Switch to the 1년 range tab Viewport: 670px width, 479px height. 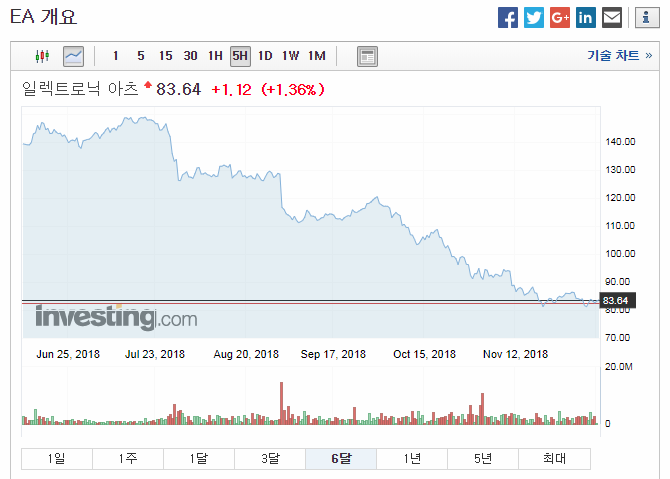tap(412, 459)
